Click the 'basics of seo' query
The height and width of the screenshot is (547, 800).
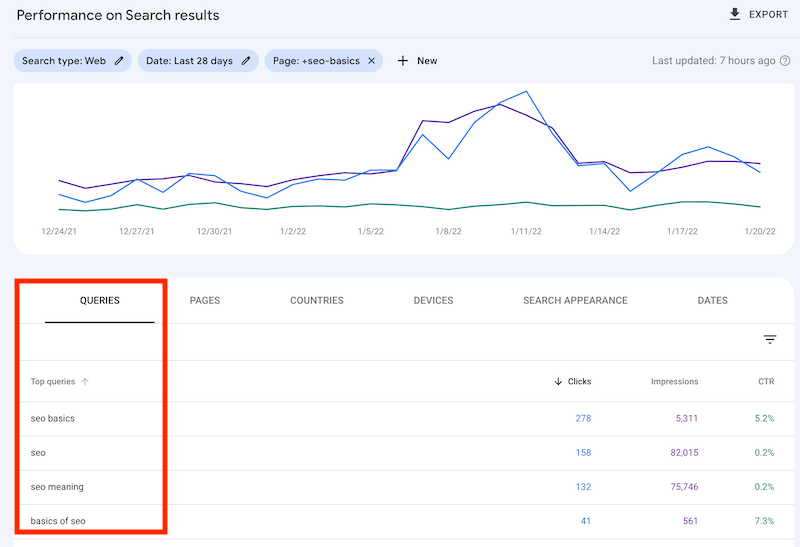[x=58, y=521]
